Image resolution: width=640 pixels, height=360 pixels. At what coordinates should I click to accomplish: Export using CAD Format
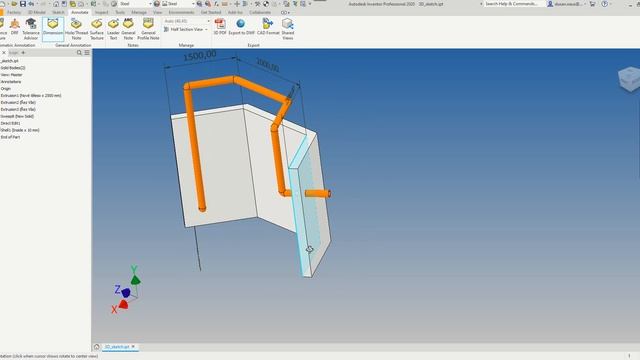coord(268,27)
